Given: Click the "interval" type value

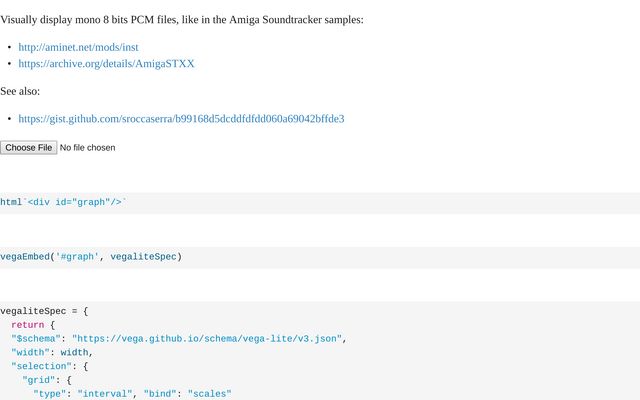Looking at the screenshot, I should click(x=105, y=394).
